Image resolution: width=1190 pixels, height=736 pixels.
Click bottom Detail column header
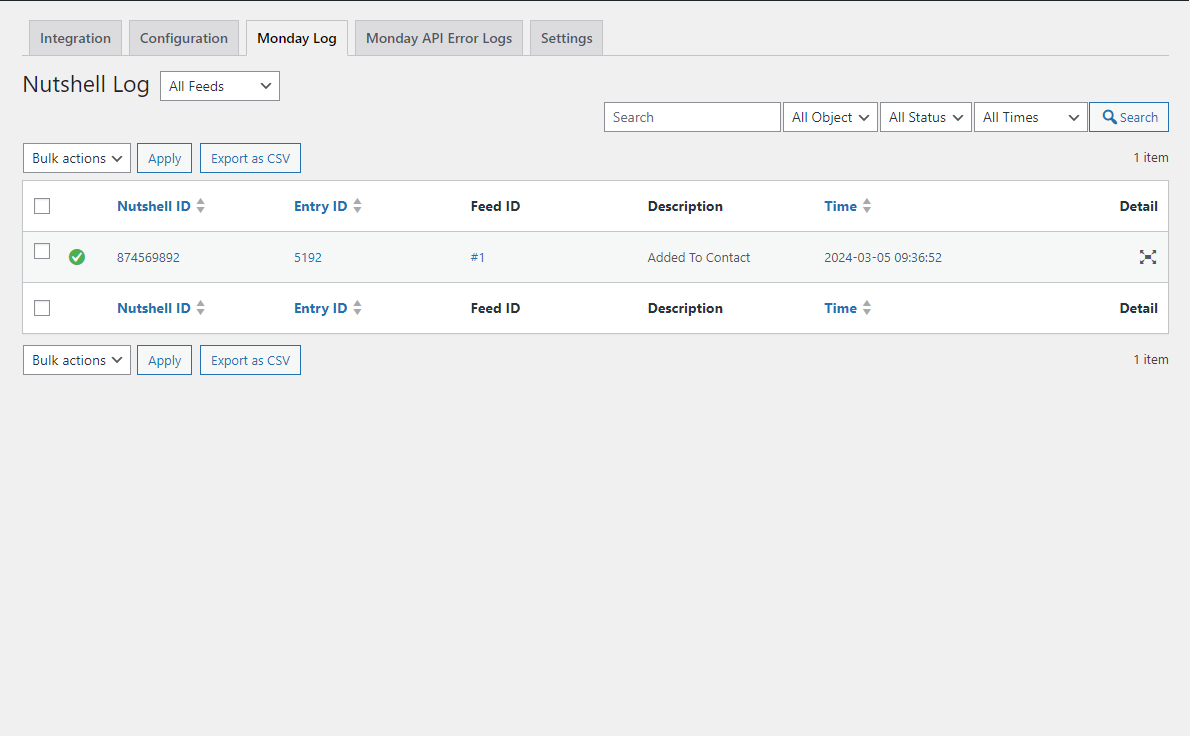point(1138,308)
